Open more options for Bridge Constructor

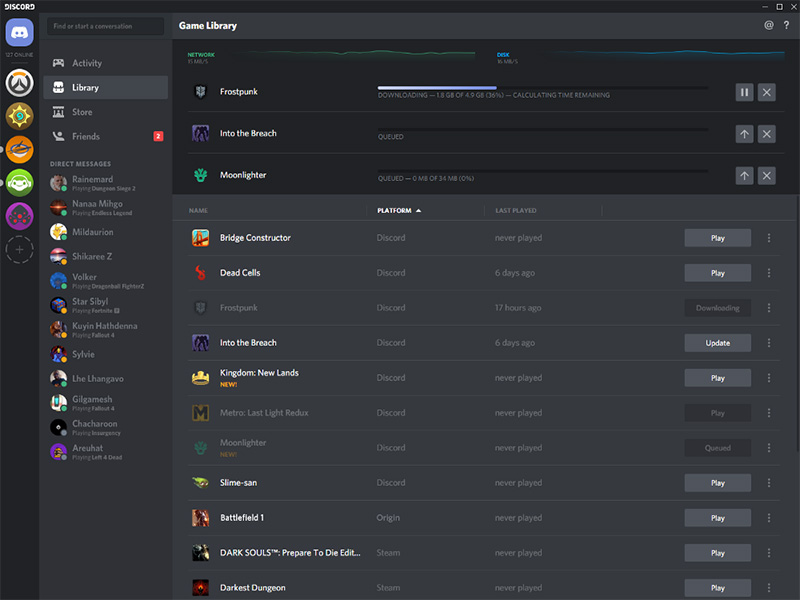(x=769, y=238)
